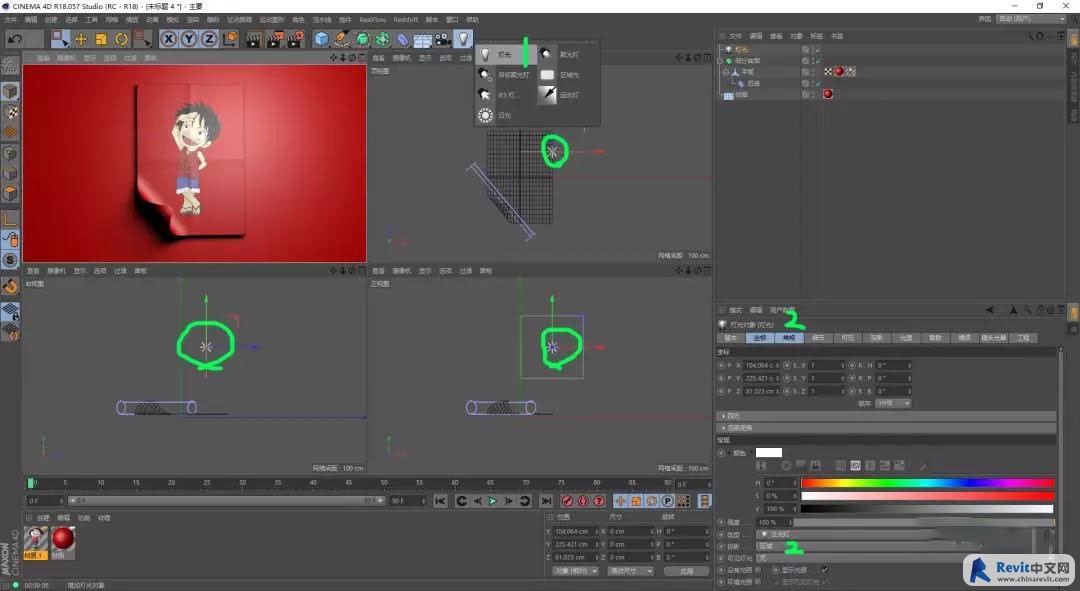1080x591 pixels.
Task: Collapse the plane object tree node
Action: click(x=726, y=72)
